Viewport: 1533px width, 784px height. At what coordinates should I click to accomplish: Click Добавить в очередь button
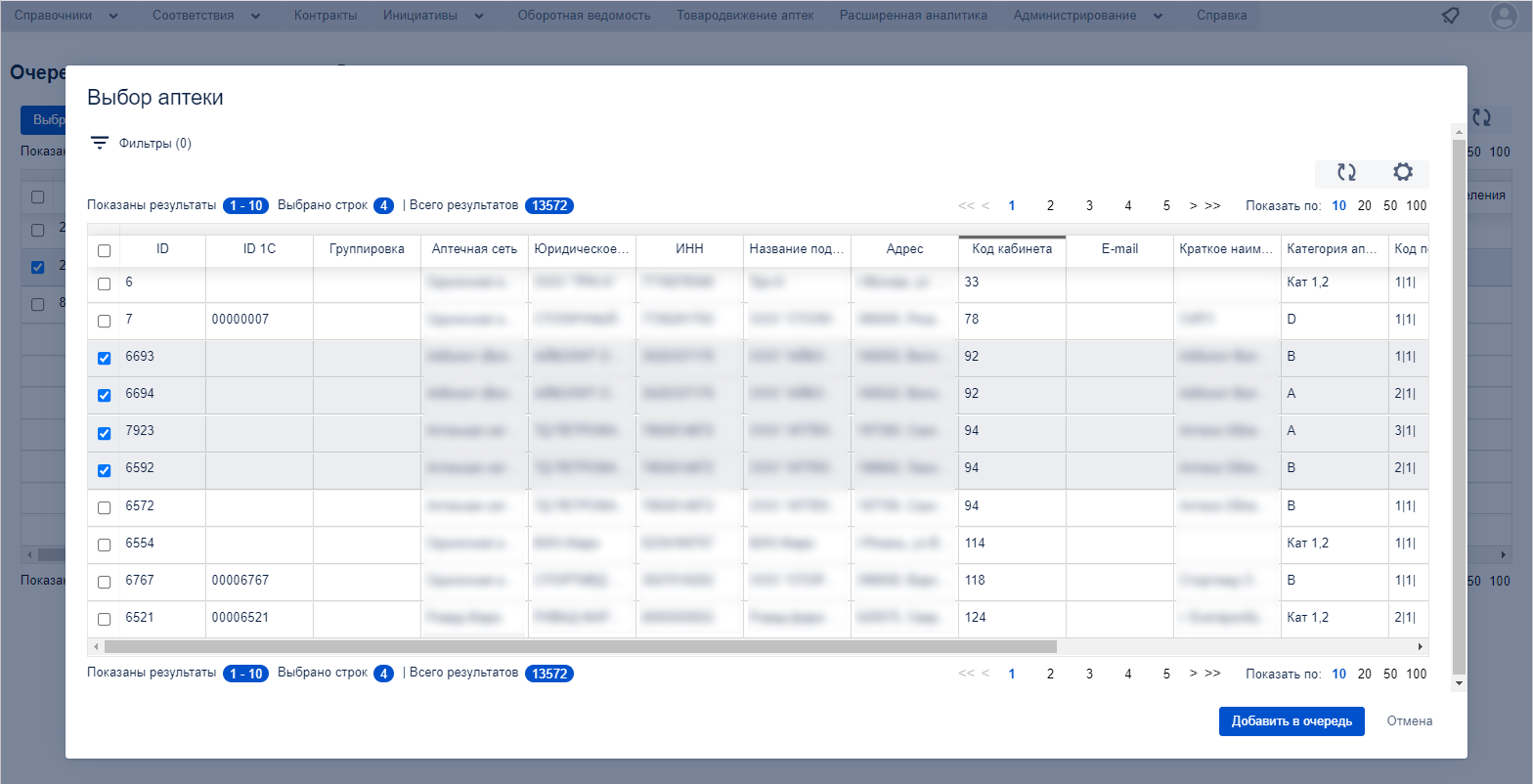[x=1292, y=721]
